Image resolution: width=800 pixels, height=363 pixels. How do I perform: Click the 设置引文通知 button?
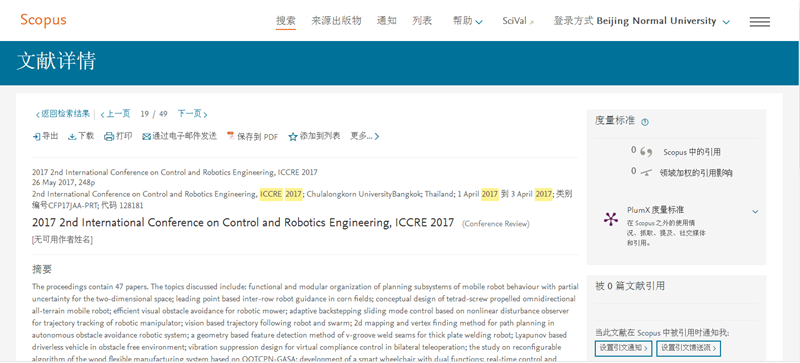pyautogui.click(x=623, y=348)
